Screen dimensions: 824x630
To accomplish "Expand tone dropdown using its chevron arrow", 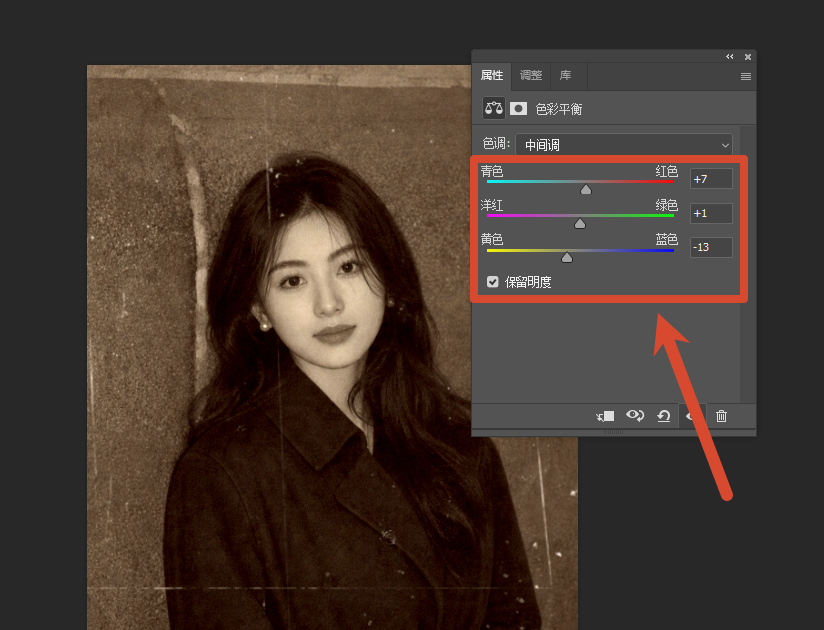I will click(725, 145).
